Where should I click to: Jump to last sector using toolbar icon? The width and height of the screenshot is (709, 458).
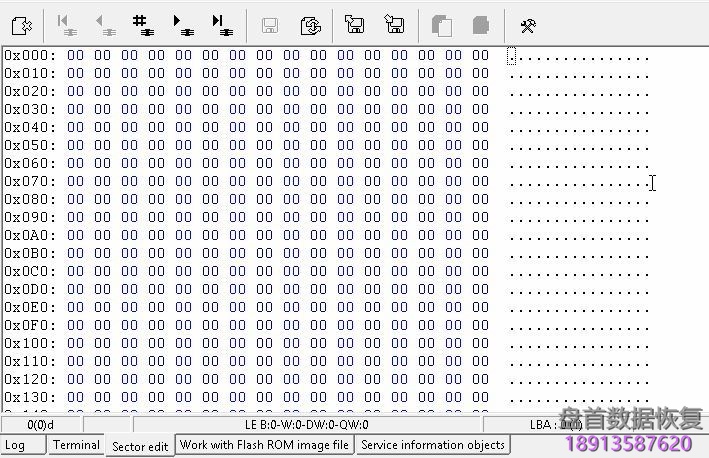point(221,24)
